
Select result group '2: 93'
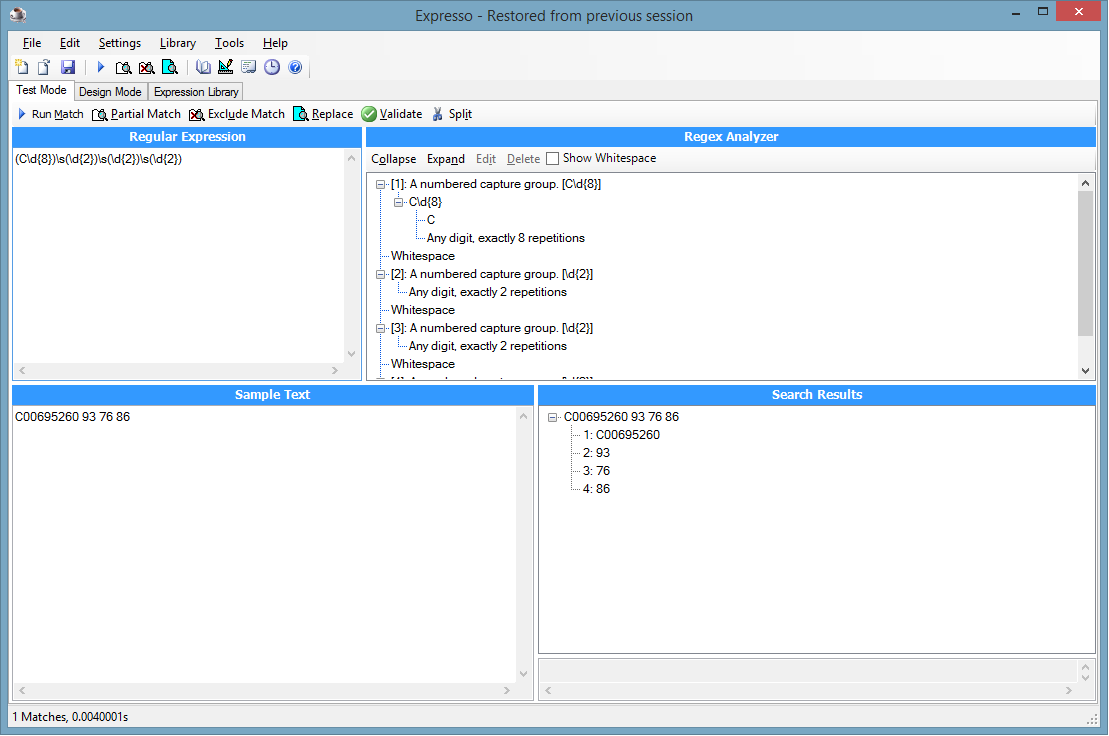pos(596,453)
